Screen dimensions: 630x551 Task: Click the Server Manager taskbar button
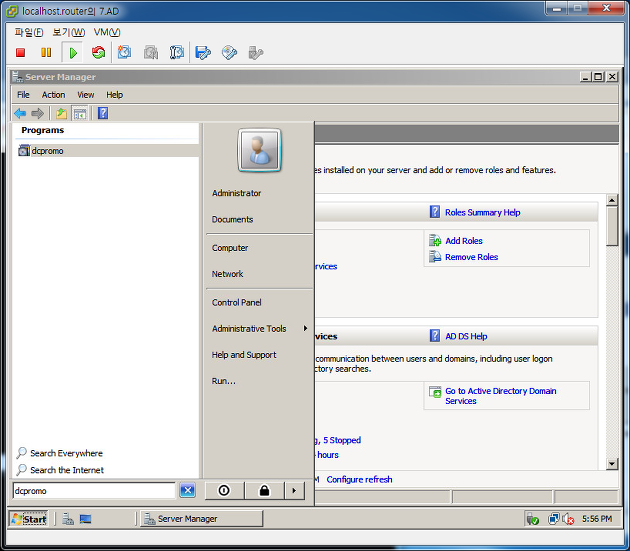202,519
